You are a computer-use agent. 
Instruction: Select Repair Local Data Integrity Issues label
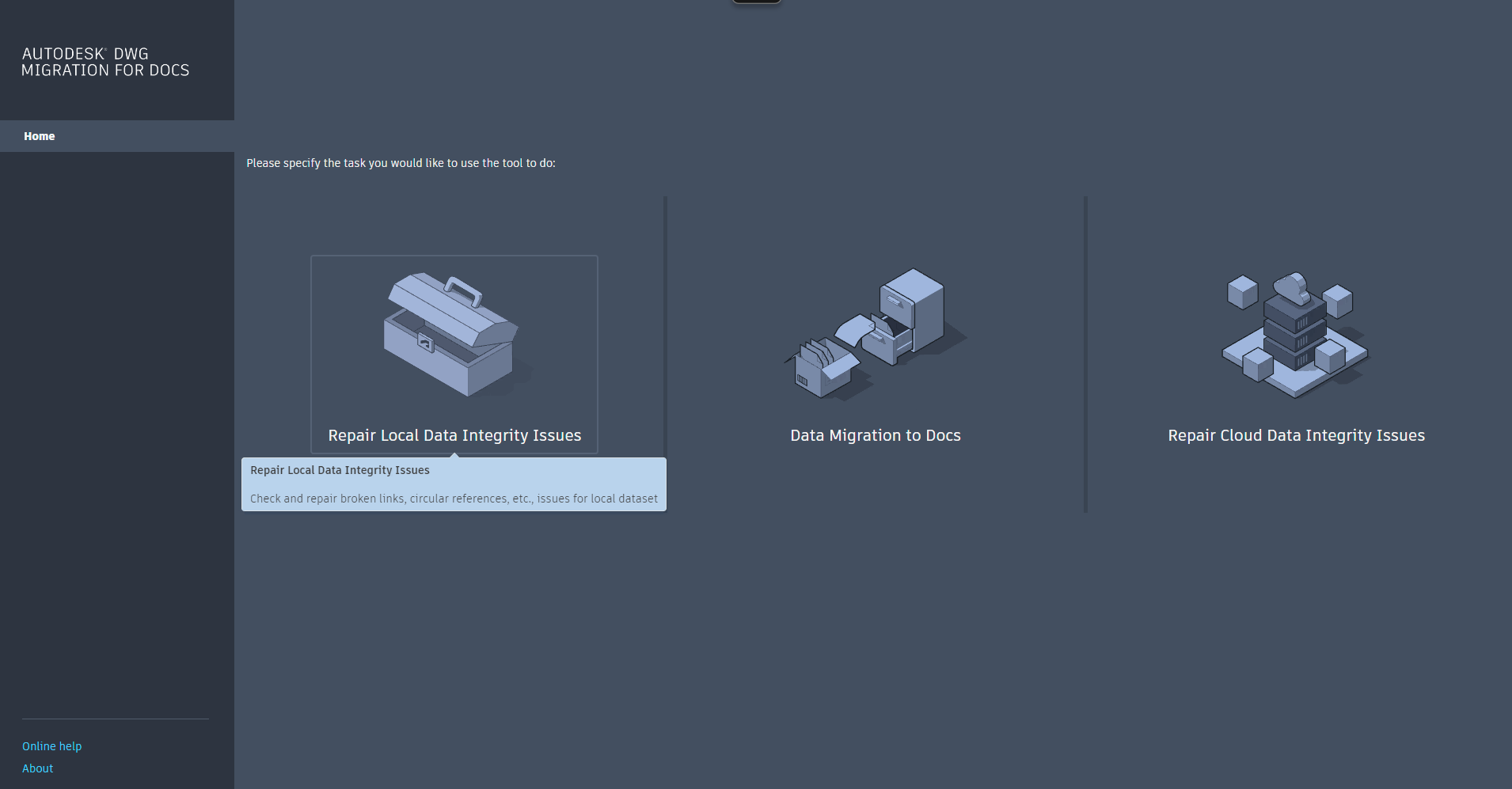454,435
